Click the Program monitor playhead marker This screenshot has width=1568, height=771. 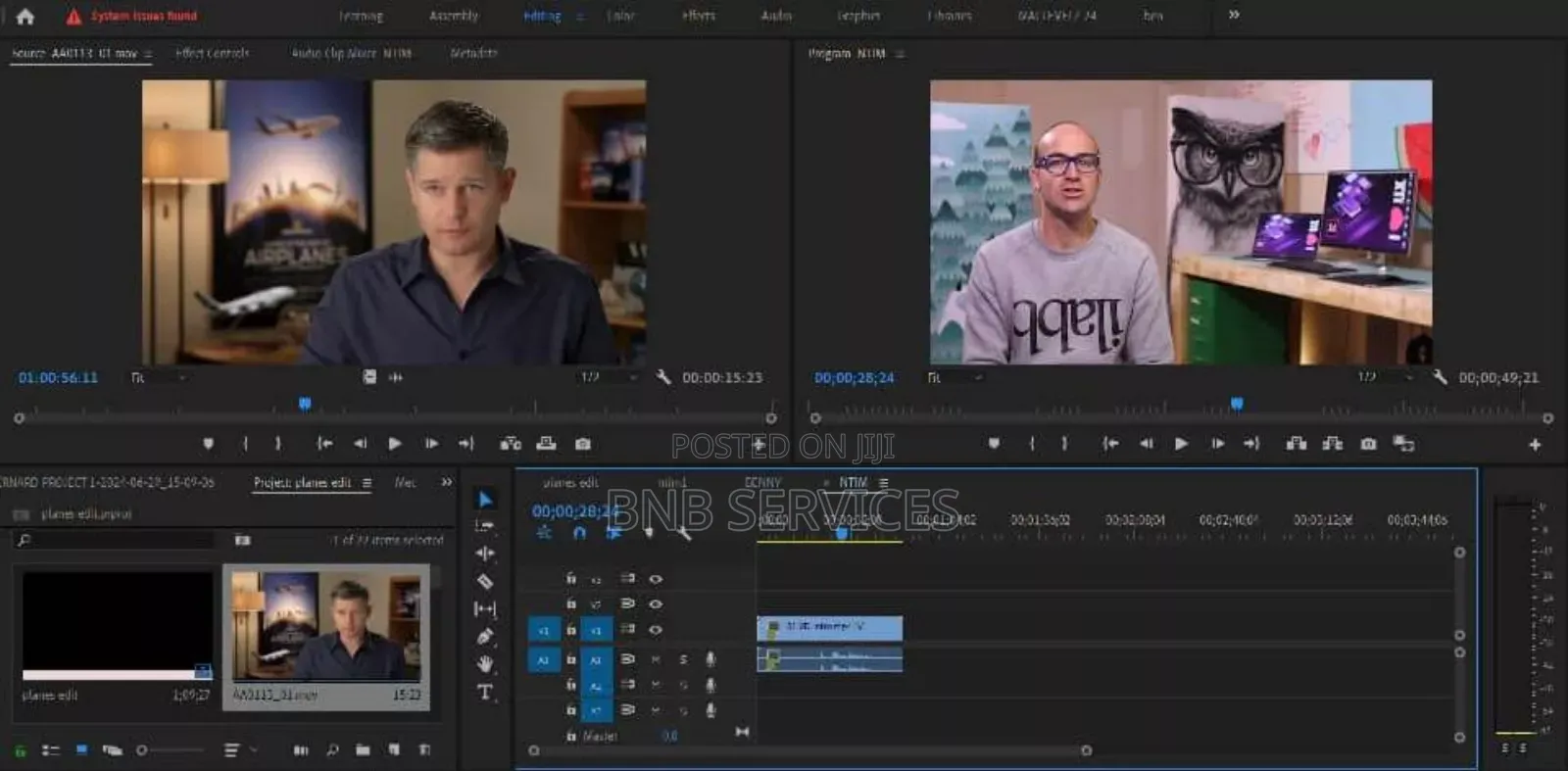coord(1237,404)
